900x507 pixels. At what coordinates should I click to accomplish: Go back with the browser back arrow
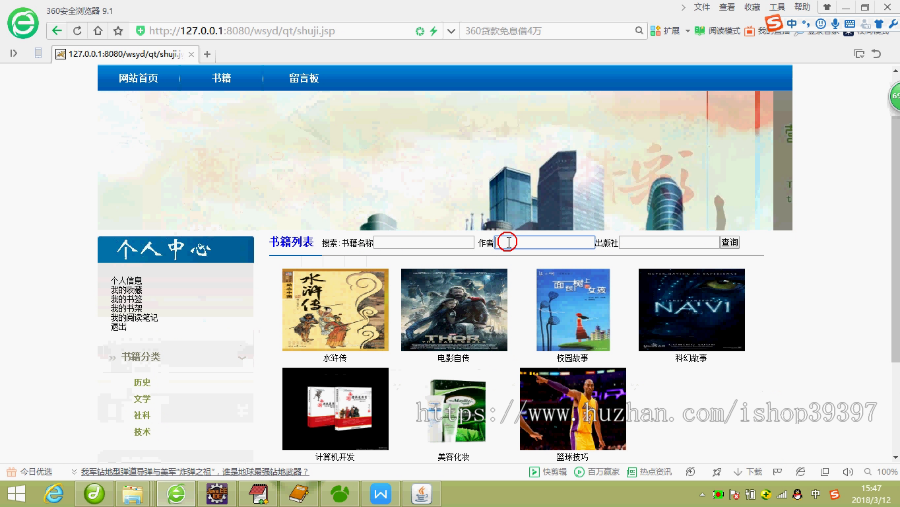click(x=56, y=31)
